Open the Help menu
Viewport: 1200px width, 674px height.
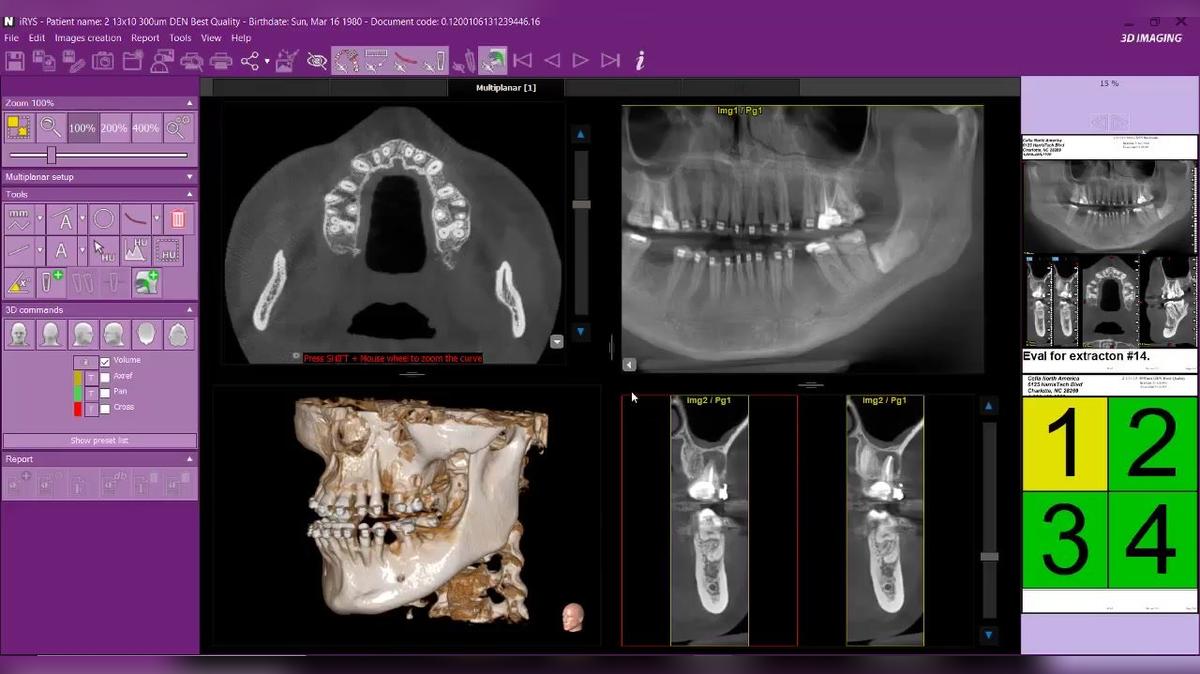(241, 38)
